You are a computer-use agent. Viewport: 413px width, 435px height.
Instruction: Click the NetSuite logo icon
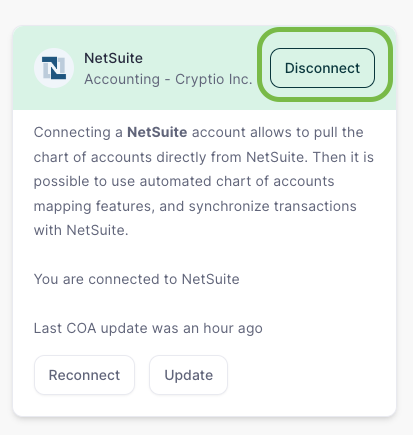click(x=54, y=68)
